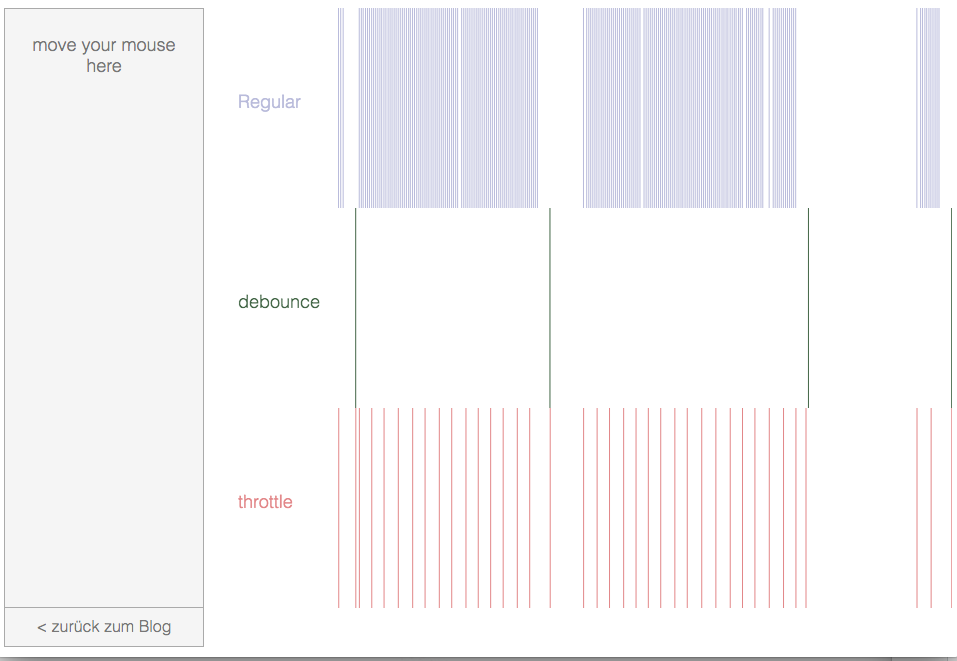Click the "Regular" row label
Viewport: 957px width, 661px height.
tap(269, 102)
